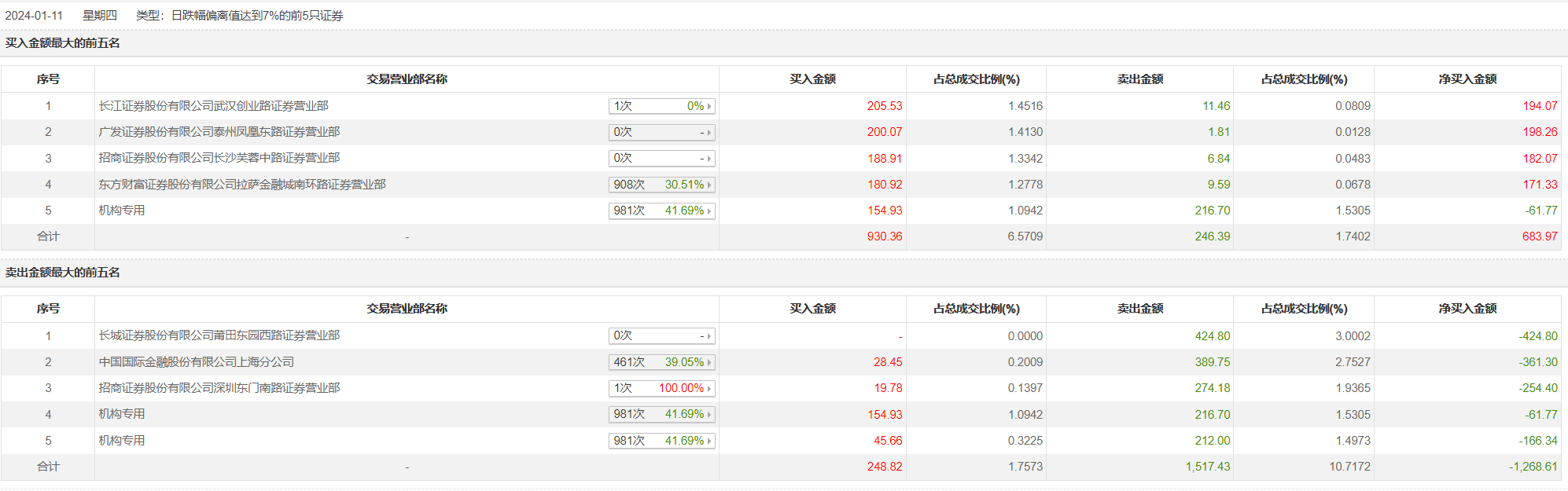
Task: Click 净买入金额 column header in the sellers table
Action: click(x=1467, y=309)
